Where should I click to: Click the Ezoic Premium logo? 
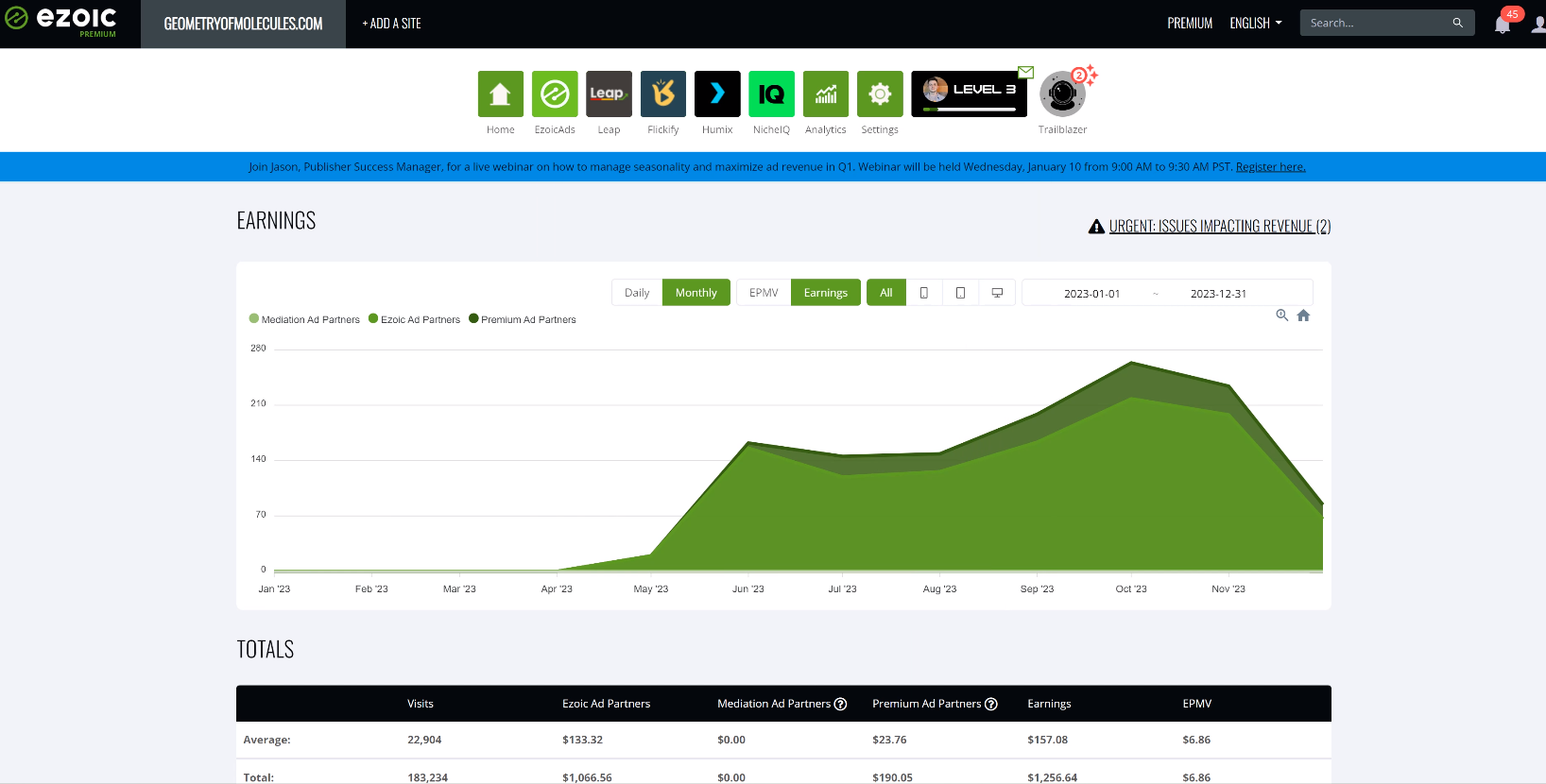(x=61, y=21)
